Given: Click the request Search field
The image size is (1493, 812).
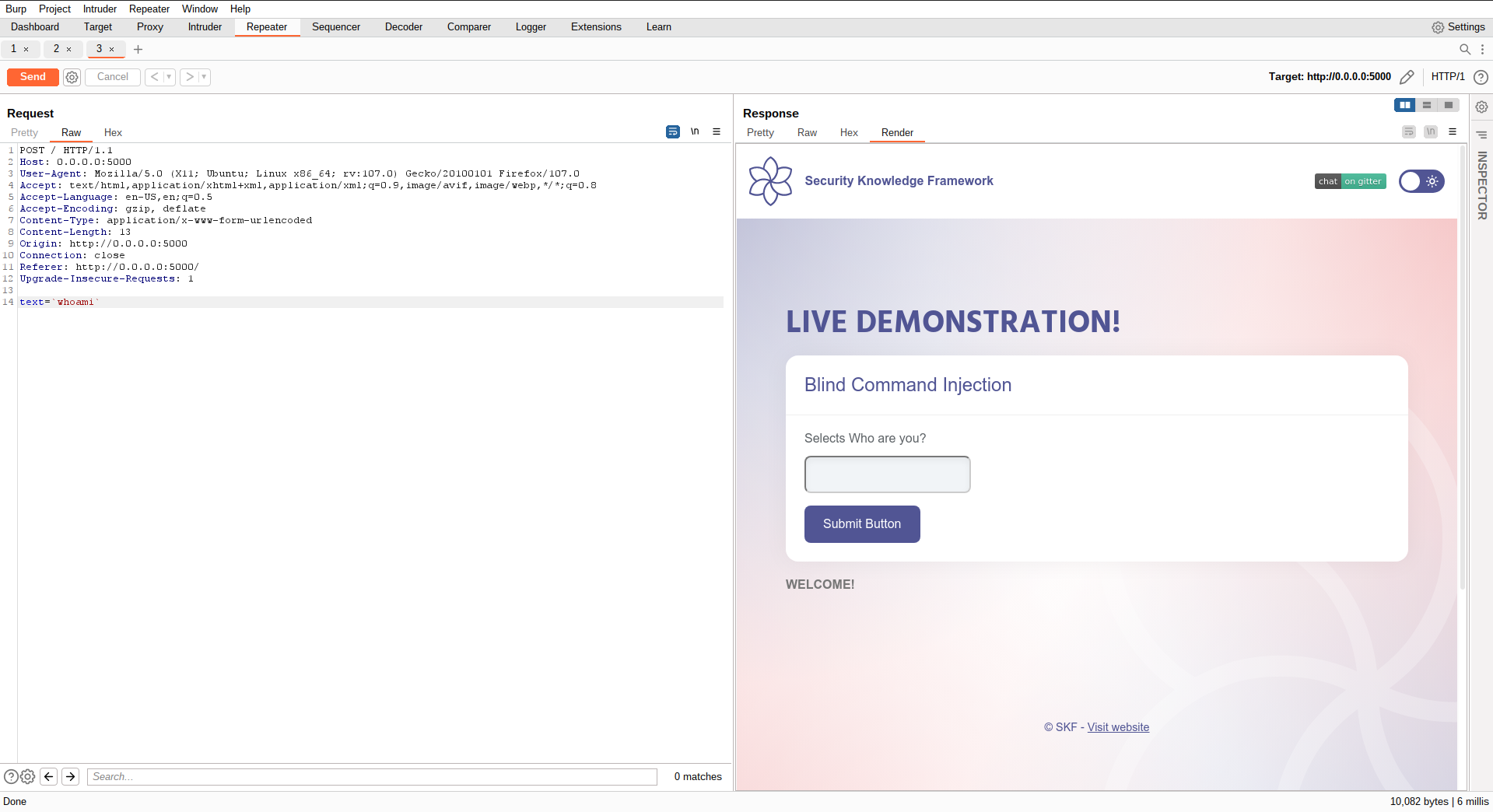Looking at the screenshot, I should tap(372, 776).
